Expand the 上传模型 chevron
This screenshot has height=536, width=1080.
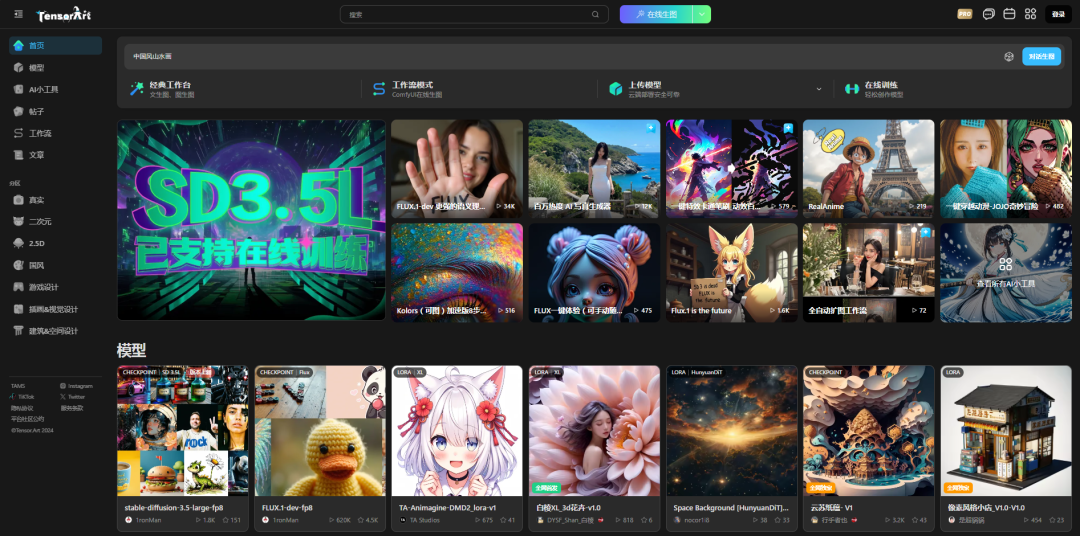(x=819, y=88)
